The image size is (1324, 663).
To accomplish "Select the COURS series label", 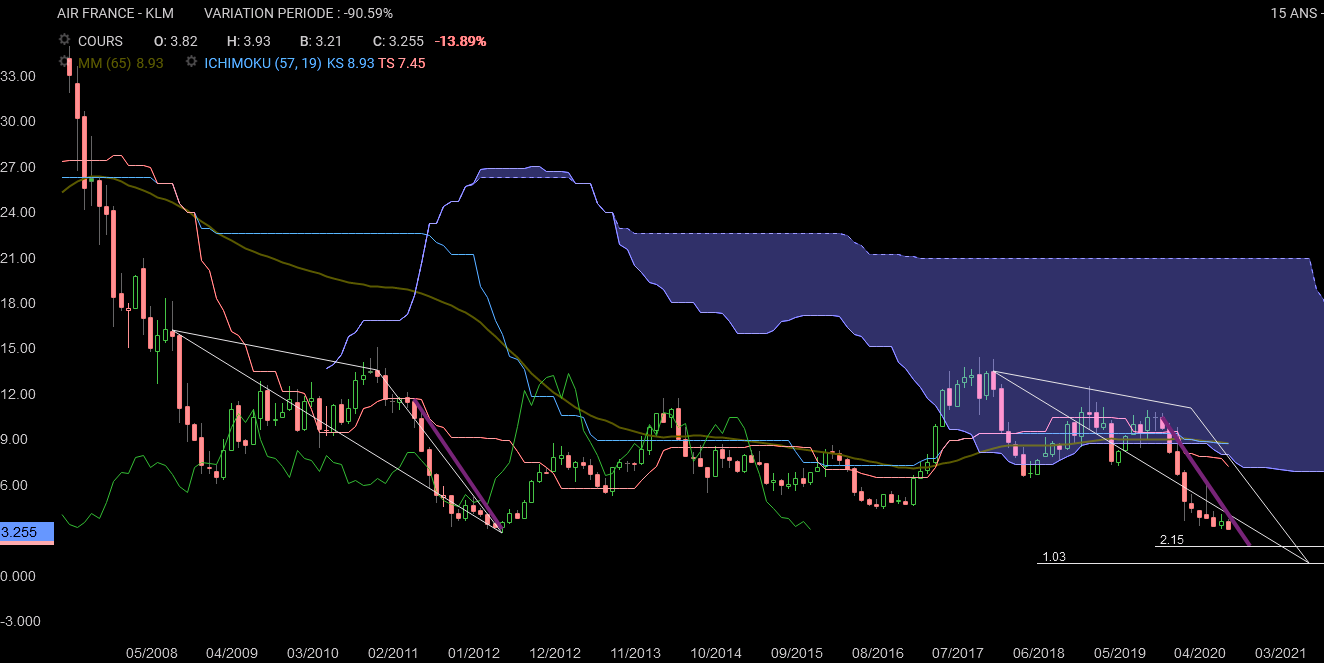I will pyautogui.click(x=100, y=41).
